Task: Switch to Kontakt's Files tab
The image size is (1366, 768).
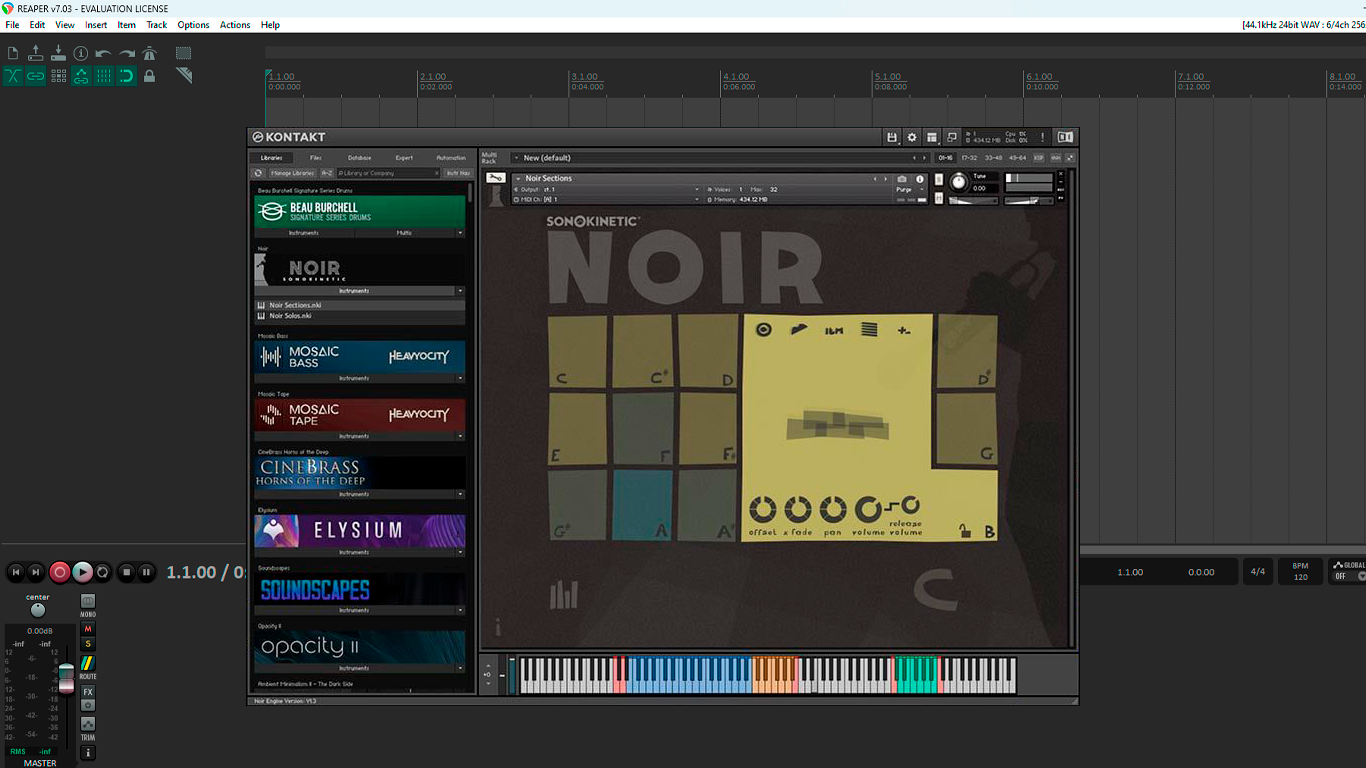Action: pos(316,158)
